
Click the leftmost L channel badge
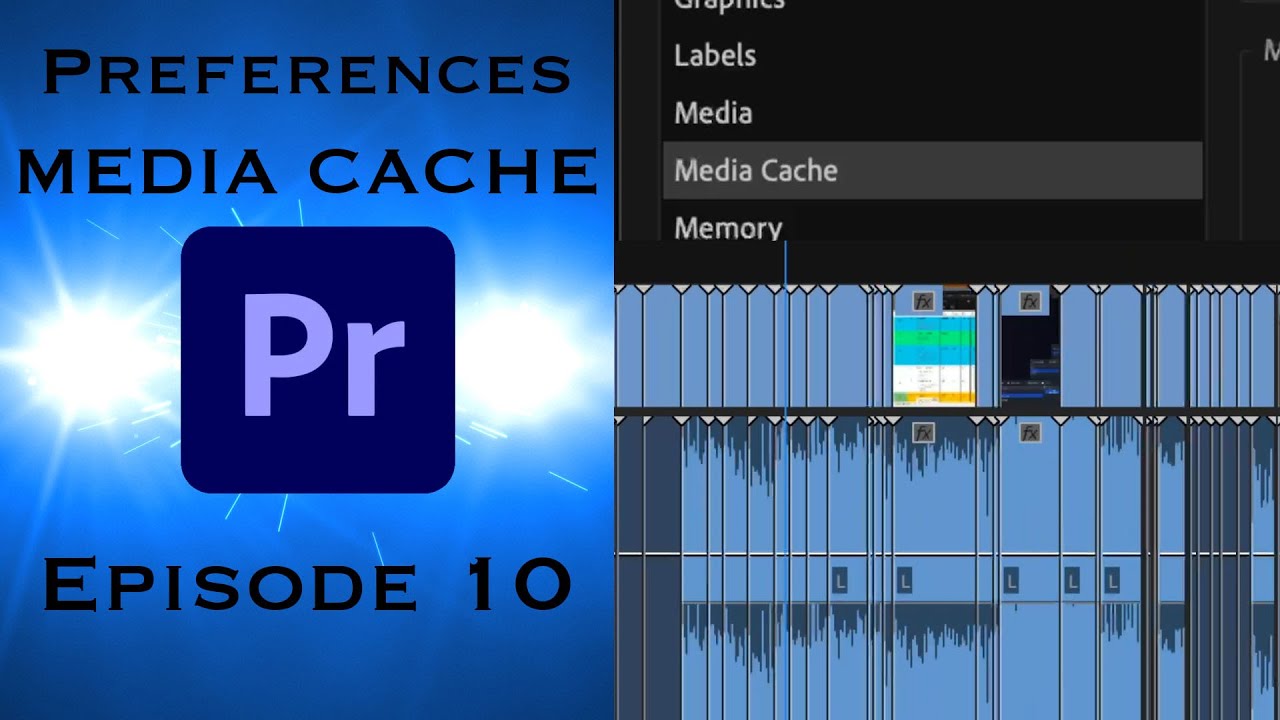(839, 581)
